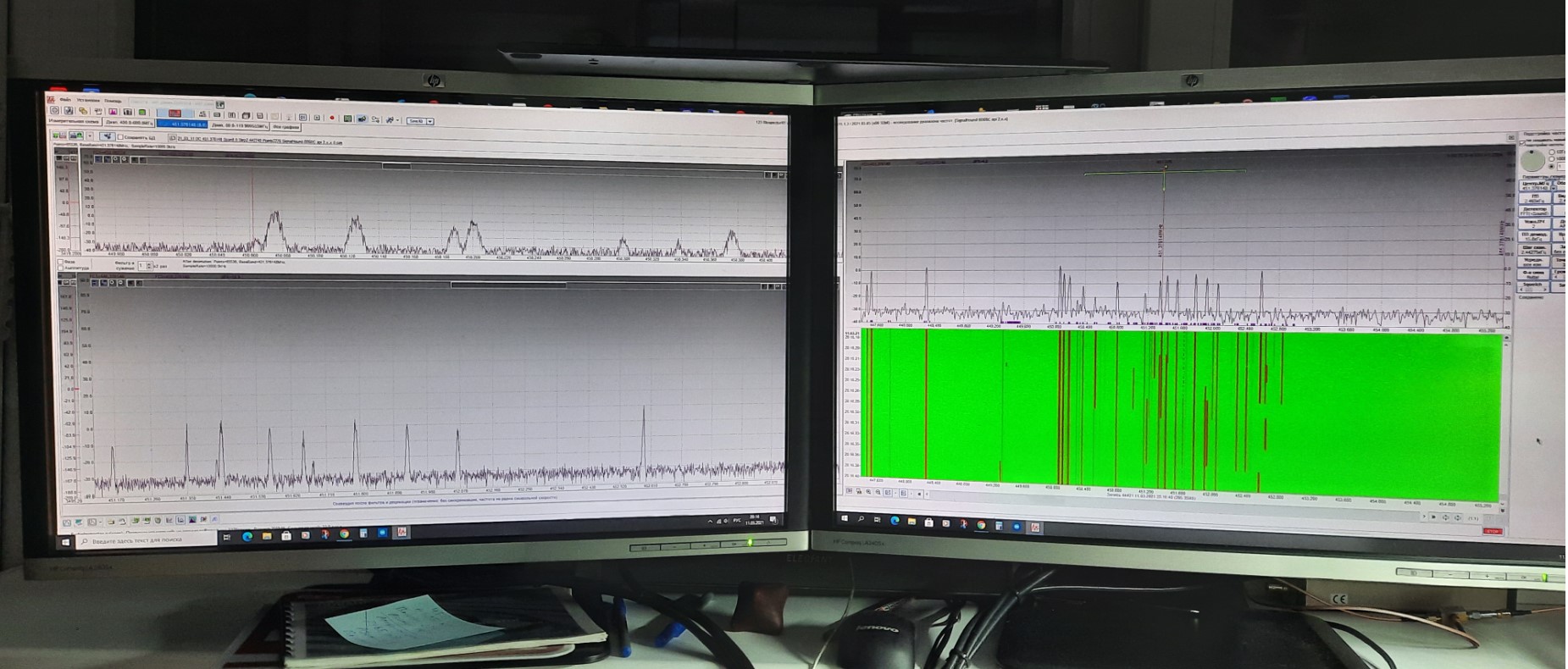Toggle the Сохранять БД checkbox
Screen dimensions: 1568x669
point(120,137)
